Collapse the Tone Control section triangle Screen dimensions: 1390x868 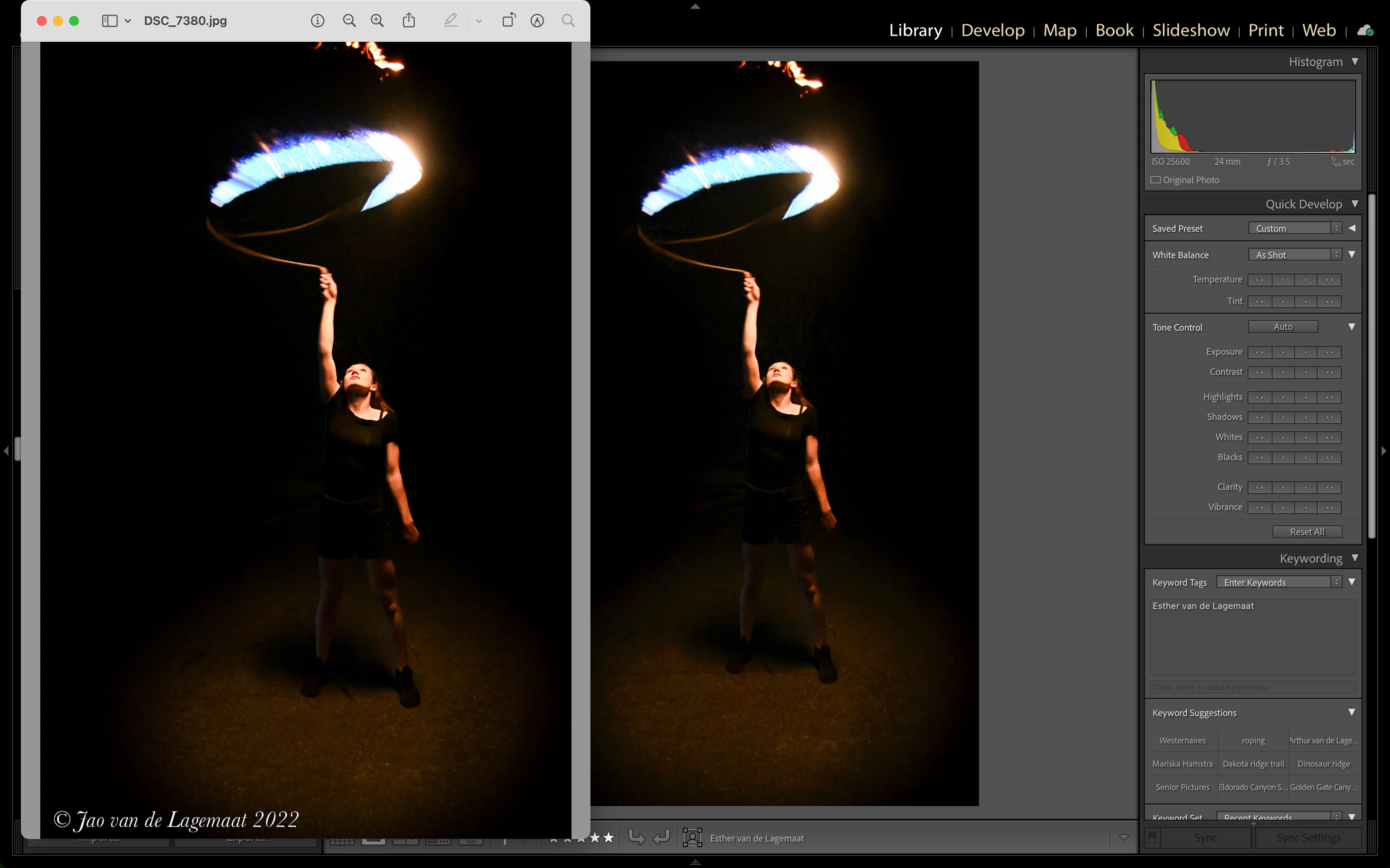[1351, 327]
